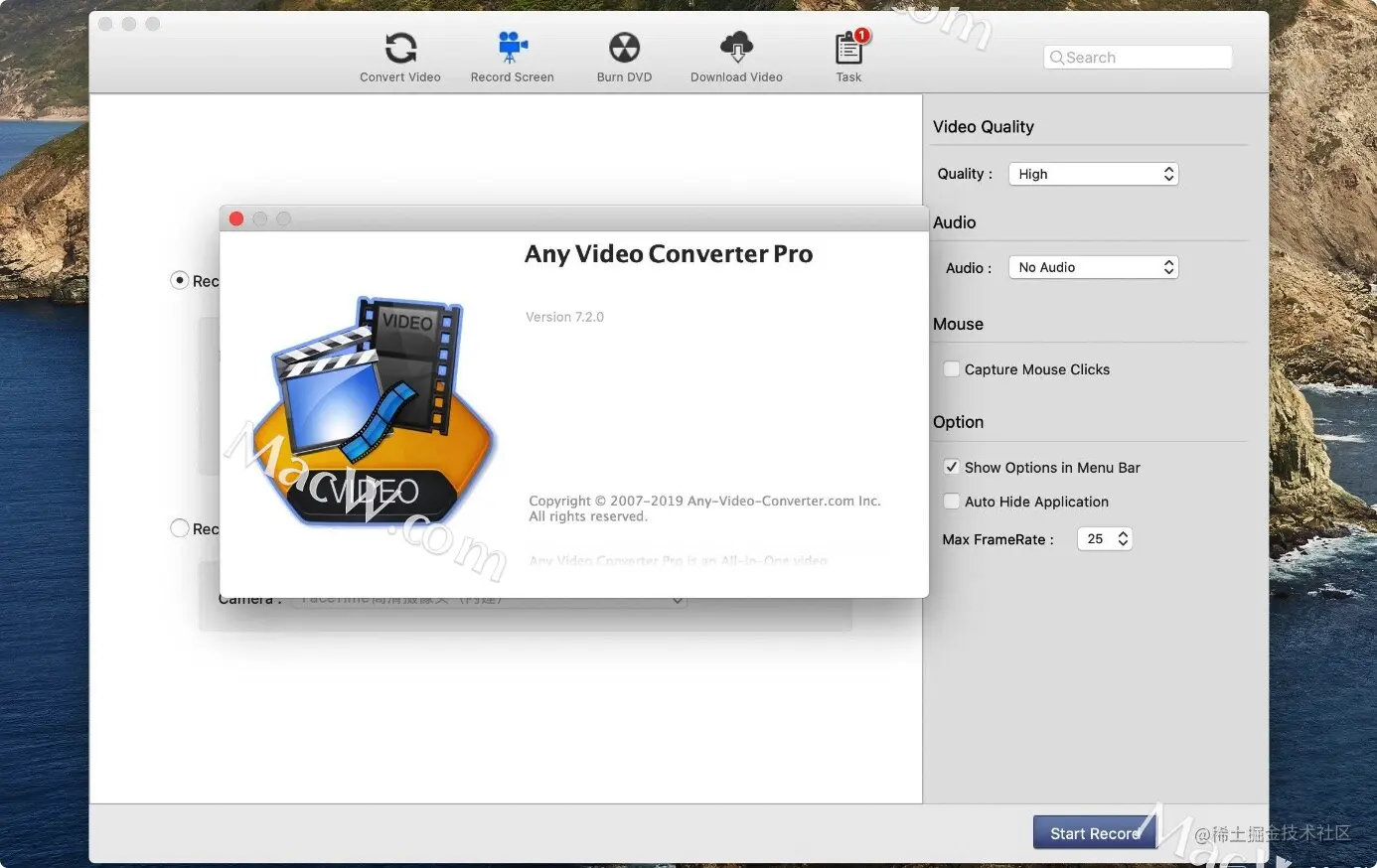Click the Mouse section heading
Viewport: 1377px width, 868px height.
(958, 324)
